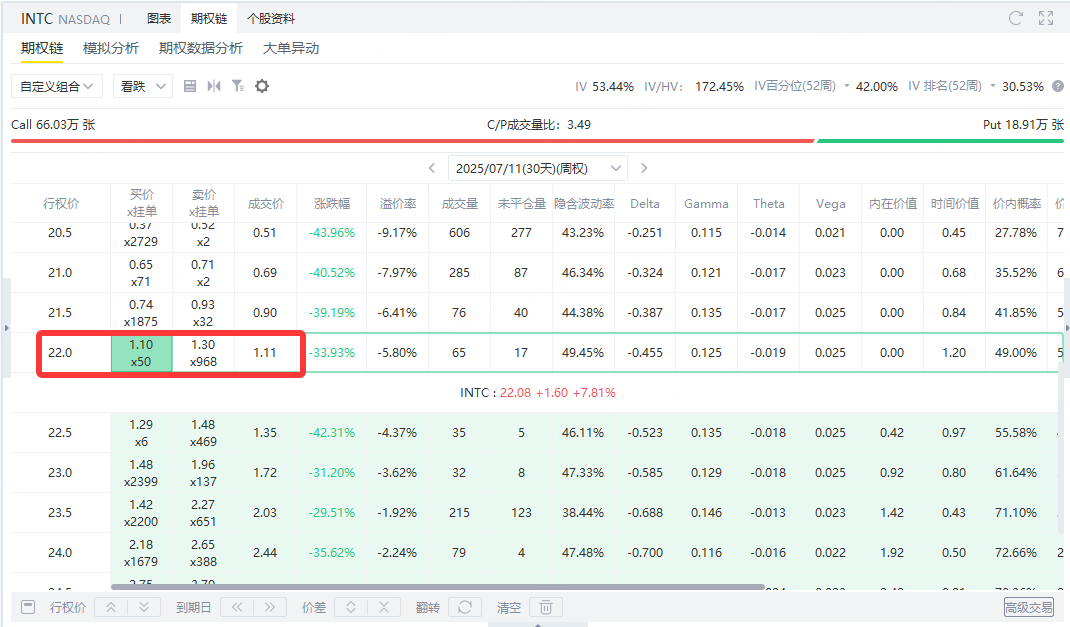Click the left side panel collapse arrow
The width and height of the screenshot is (1070, 627).
click(6, 328)
